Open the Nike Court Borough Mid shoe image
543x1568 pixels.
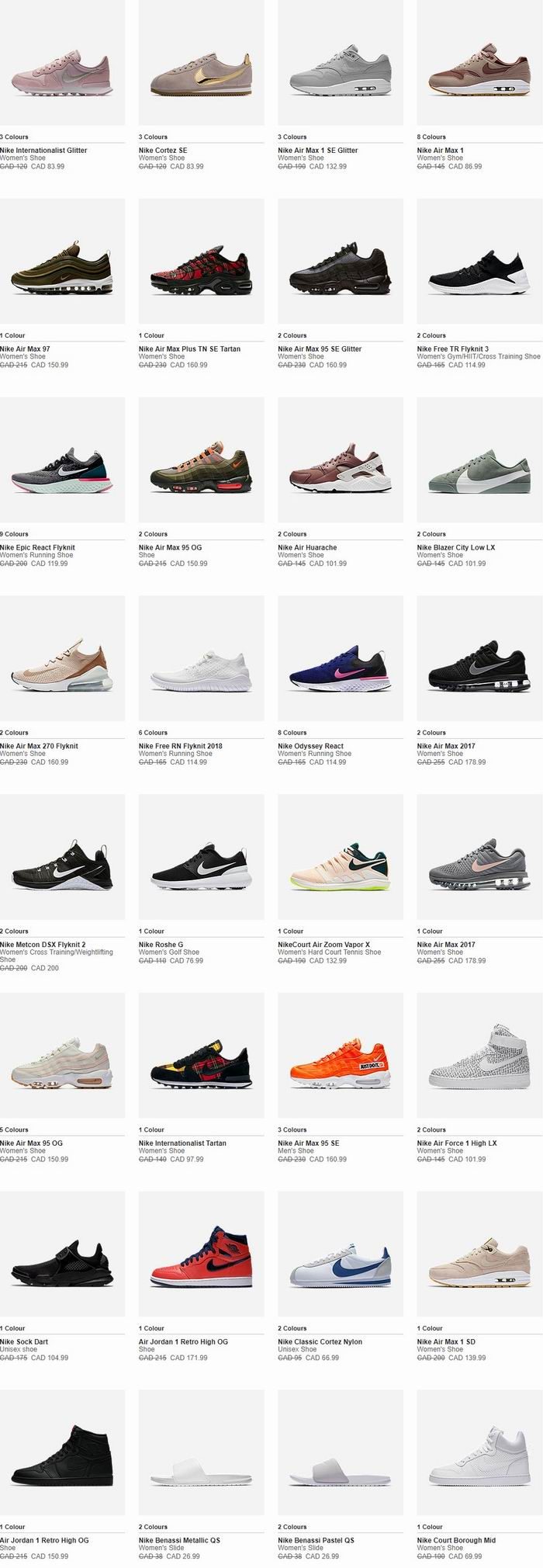coord(480,1453)
